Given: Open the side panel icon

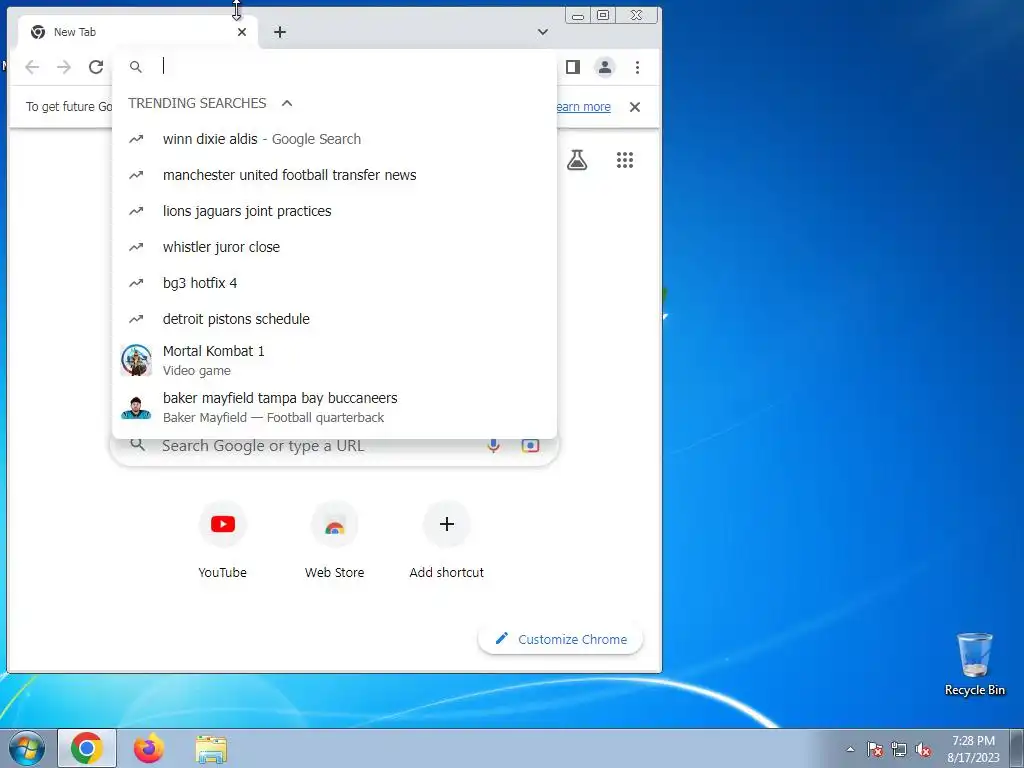Looking at the screenshot, I should pyautogui.click(x=573, y=67).
